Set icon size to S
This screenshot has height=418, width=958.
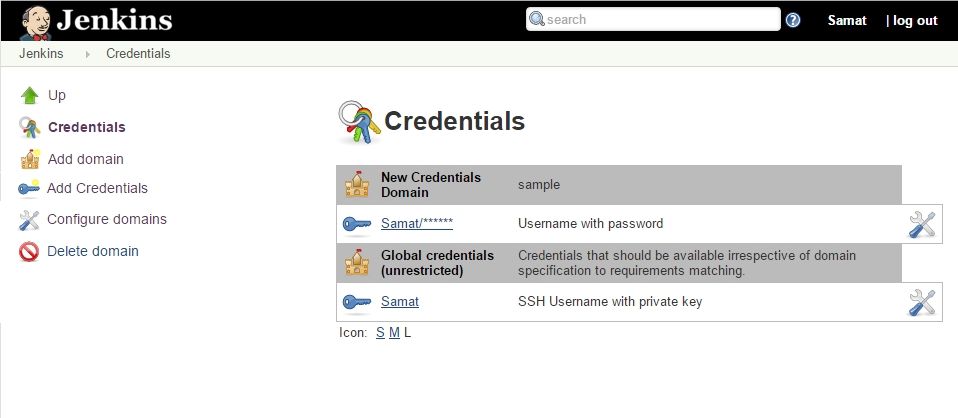pos(380,333)
